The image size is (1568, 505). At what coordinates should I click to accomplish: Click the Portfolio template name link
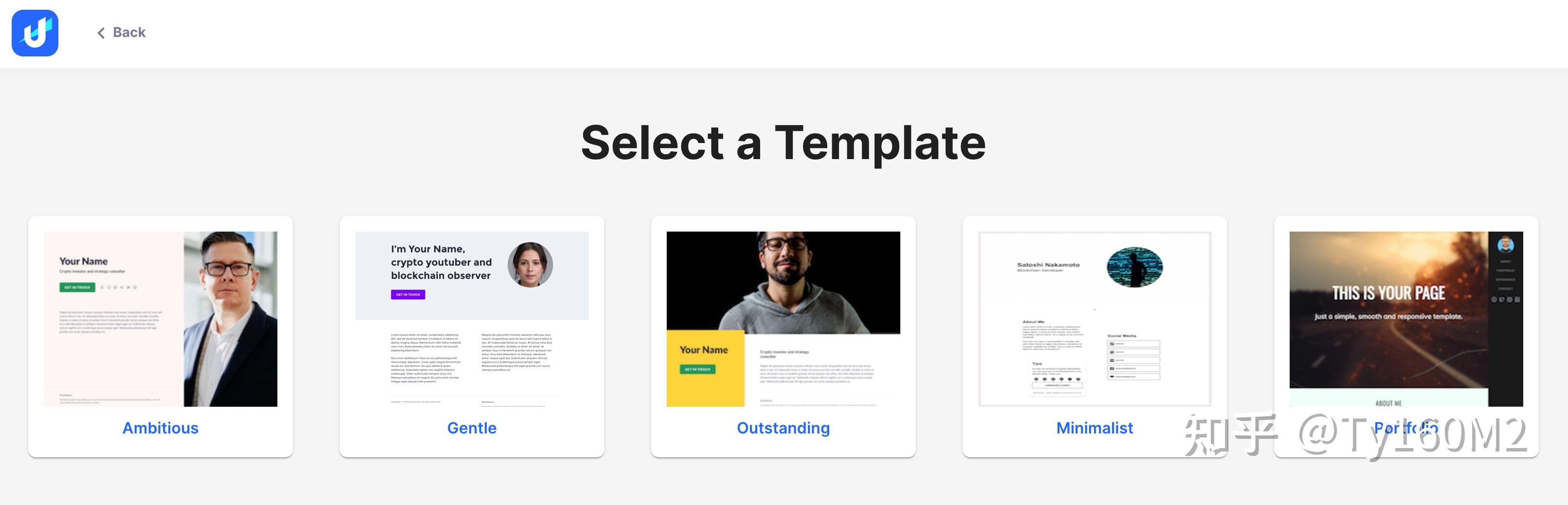[x=1405, y=428]
